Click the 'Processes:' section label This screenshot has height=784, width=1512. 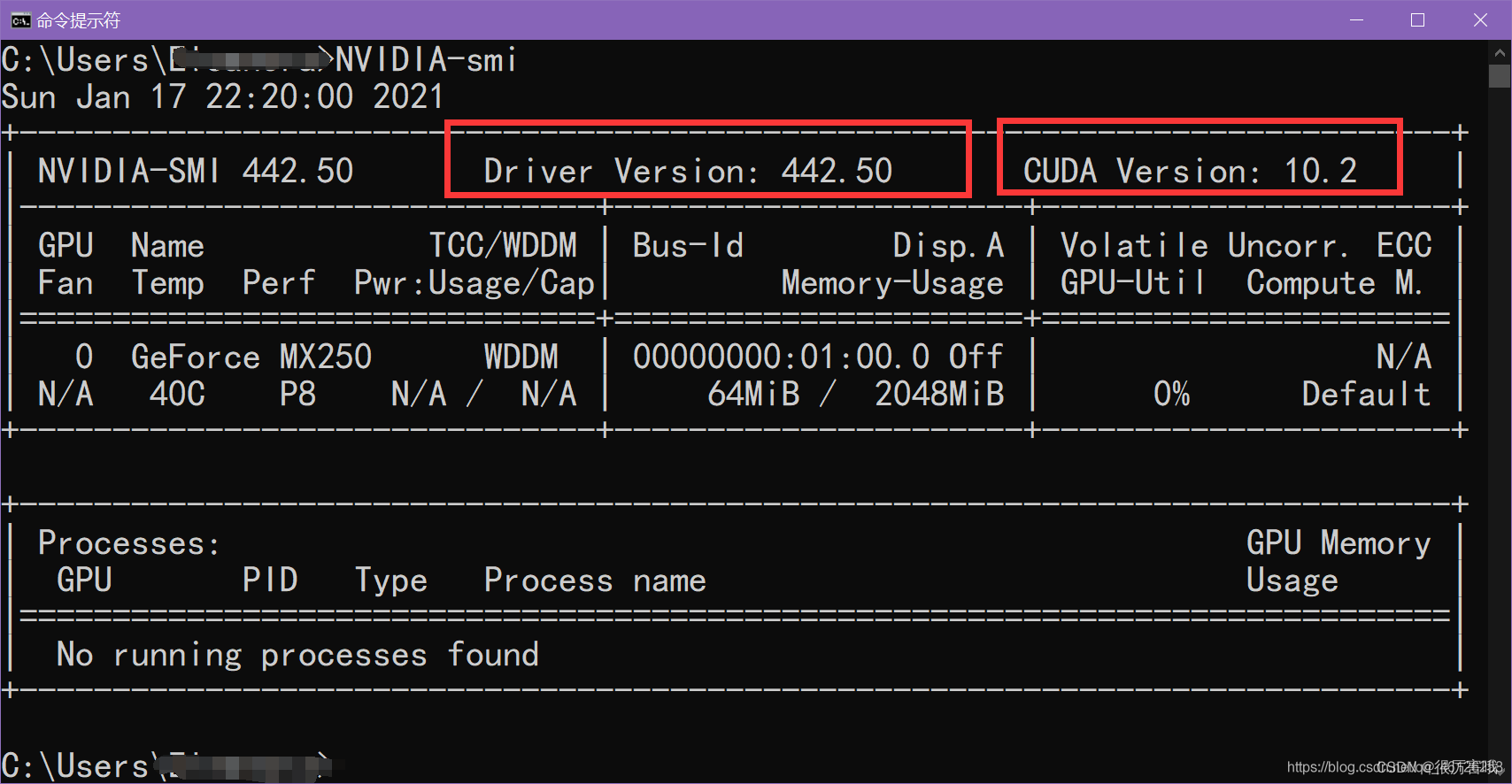pos(128,542)
